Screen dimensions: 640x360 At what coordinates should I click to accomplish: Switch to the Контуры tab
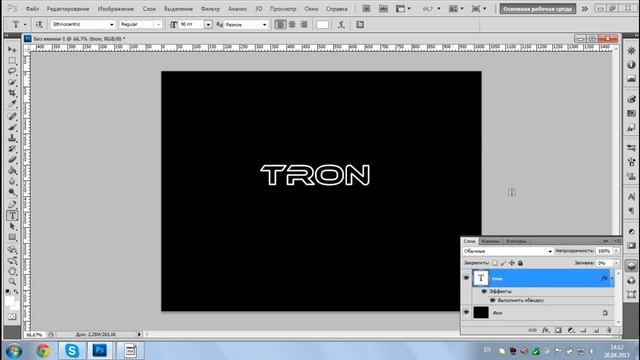coord(516,241)
